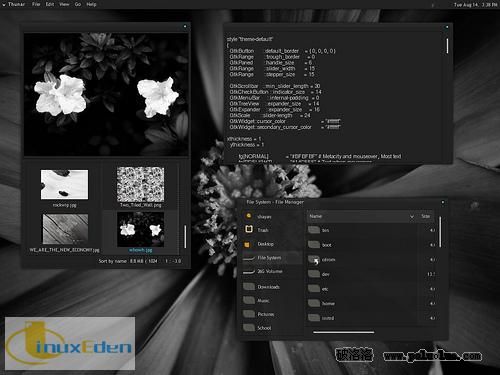Click 'Sort by name' in viewer status bar
Viewport: 500px width, 375px height.
click(x=112, y=261)
